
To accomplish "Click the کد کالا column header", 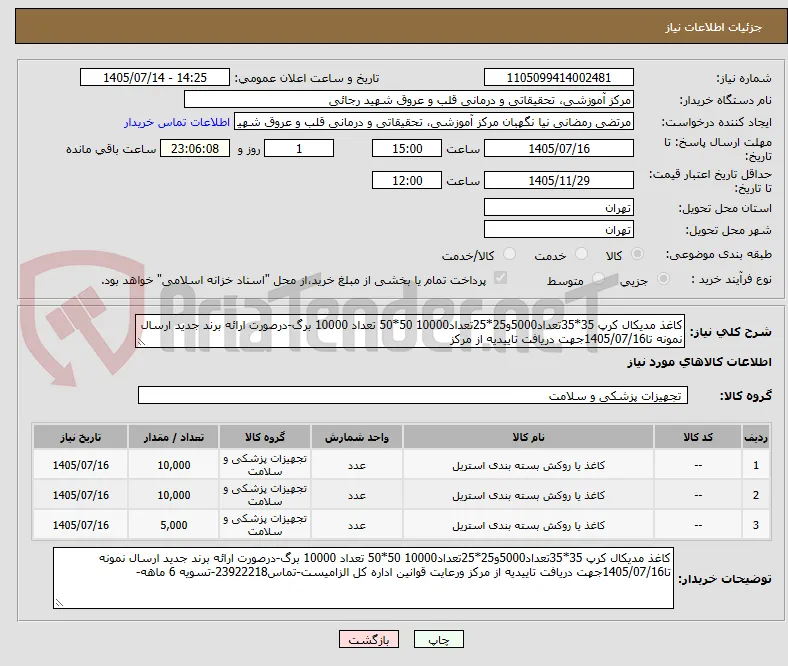I will [698, 437].
